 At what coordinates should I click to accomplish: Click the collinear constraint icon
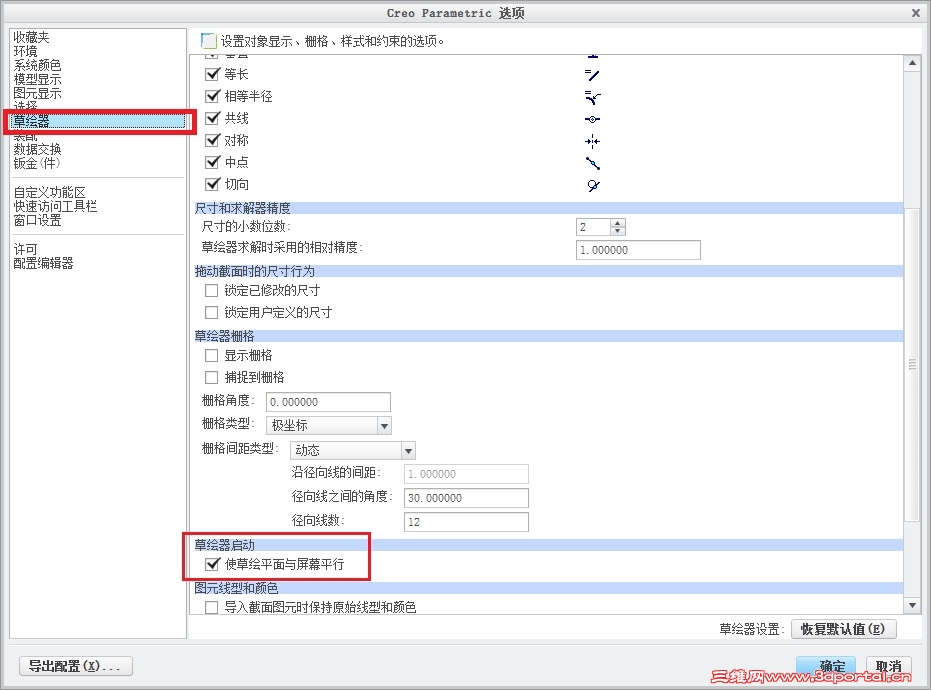coord(593,119)
